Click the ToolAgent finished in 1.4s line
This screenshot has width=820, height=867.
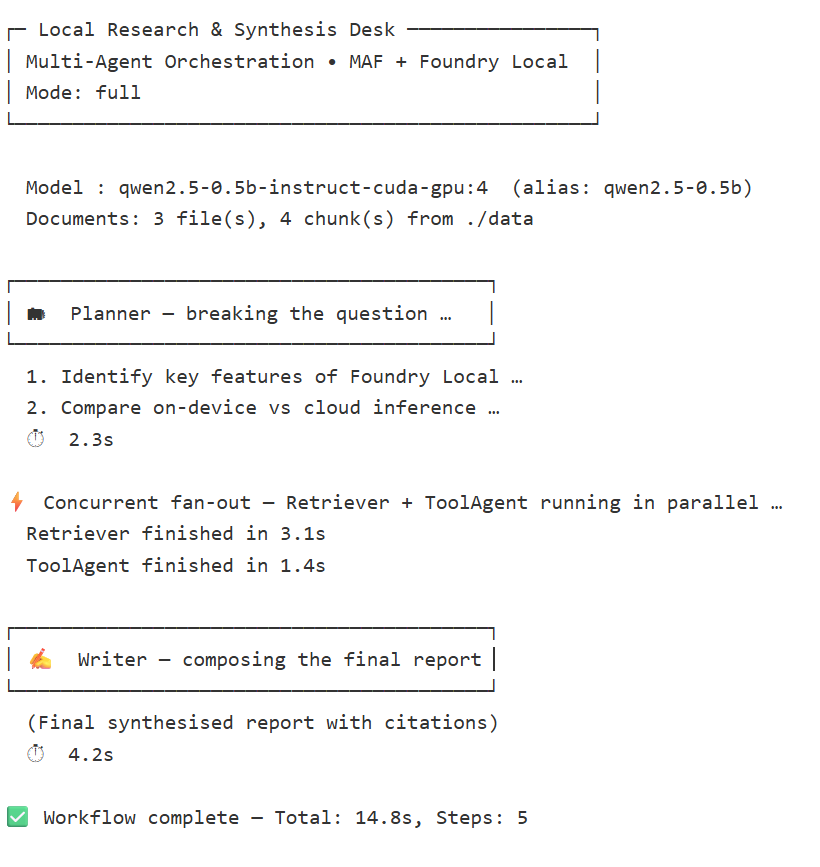[176, 565]
